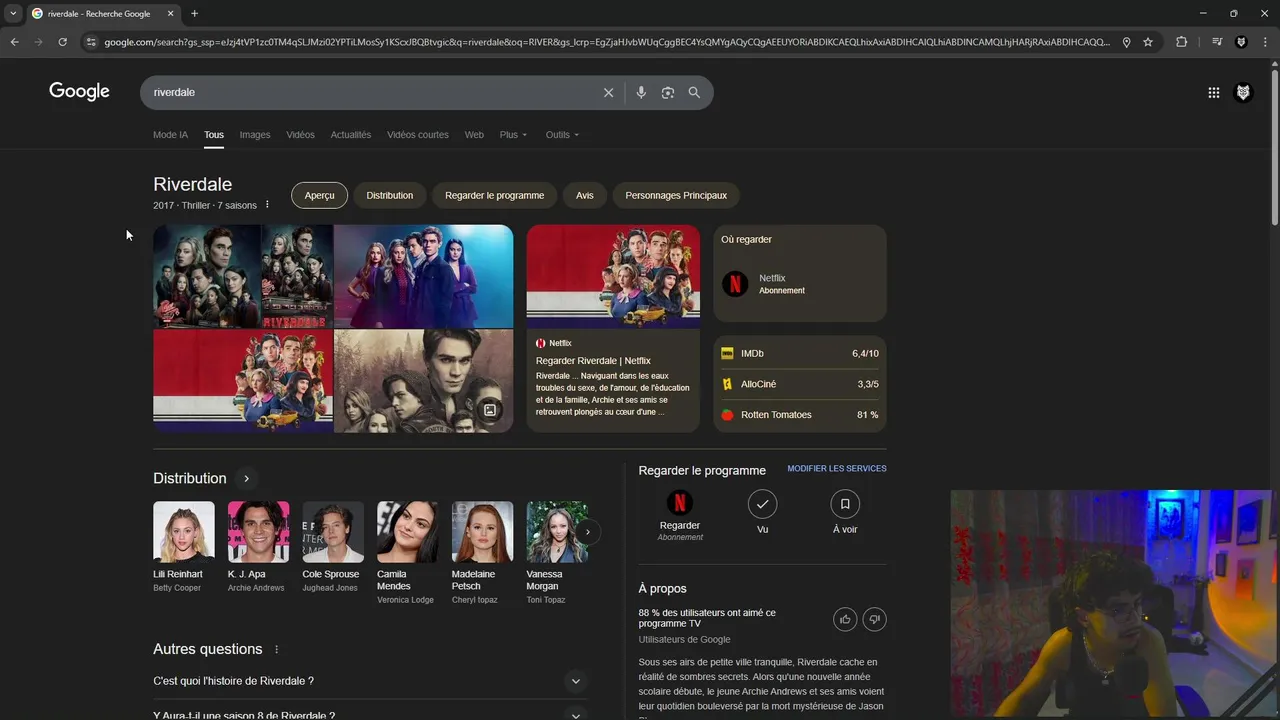Switch to the Images tab
The image size is (1280, 720).
tap(255, 135)
